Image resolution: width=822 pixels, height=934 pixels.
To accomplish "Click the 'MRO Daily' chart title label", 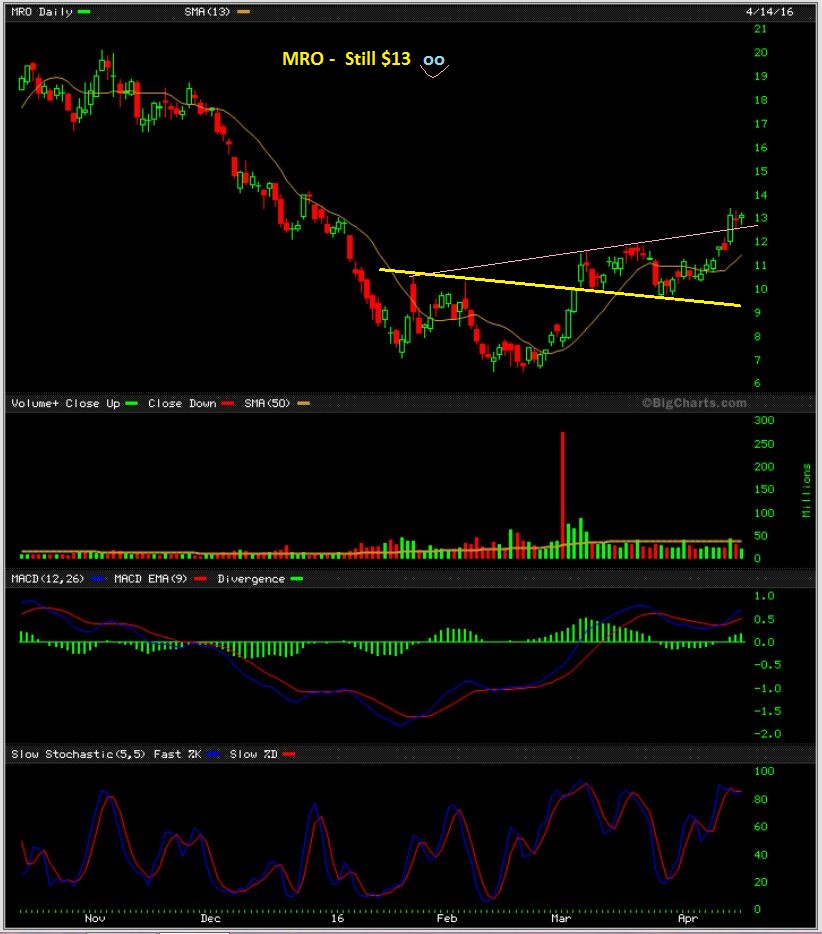I will click(41, 12).
